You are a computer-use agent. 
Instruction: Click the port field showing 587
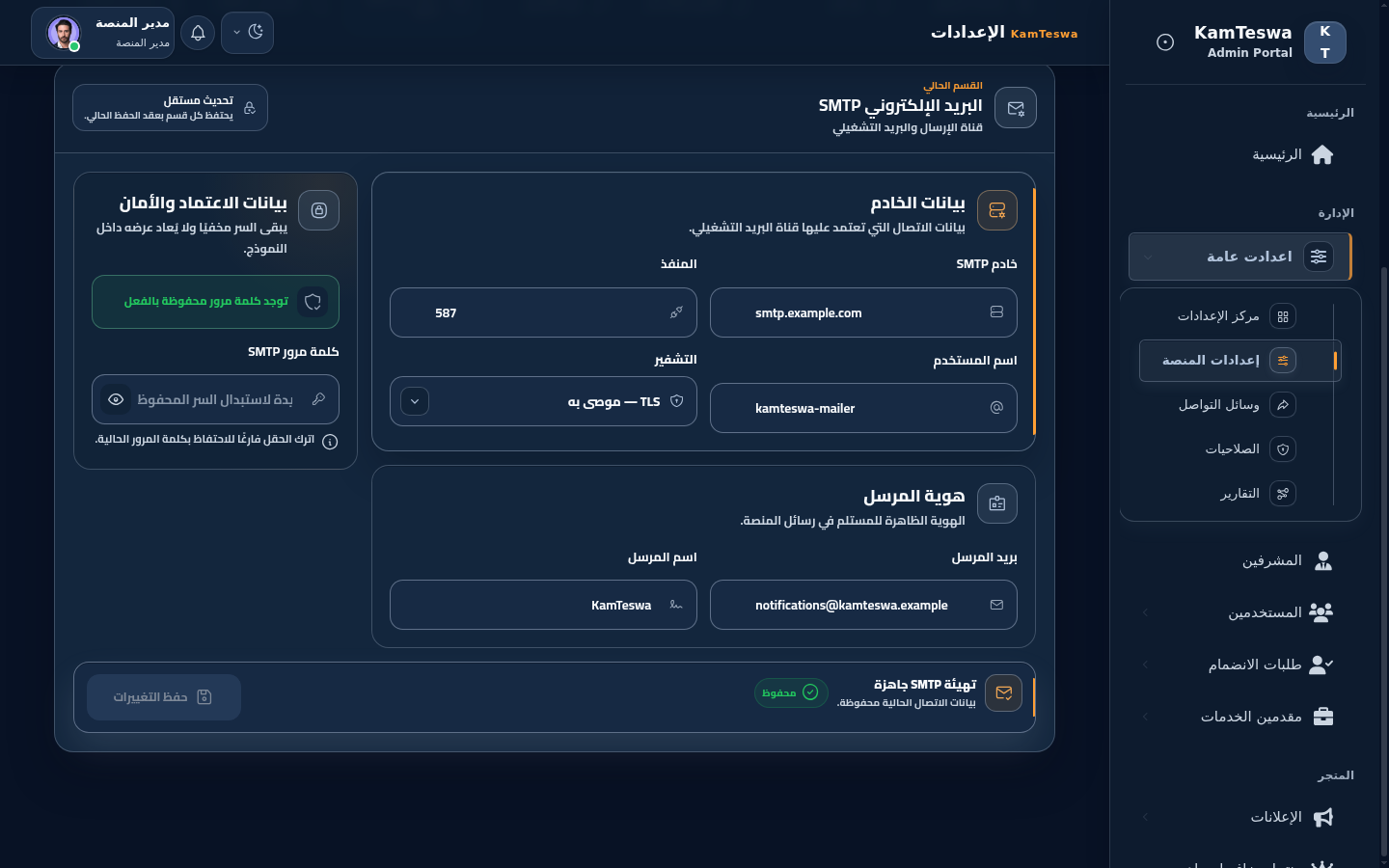coord(543,312)
